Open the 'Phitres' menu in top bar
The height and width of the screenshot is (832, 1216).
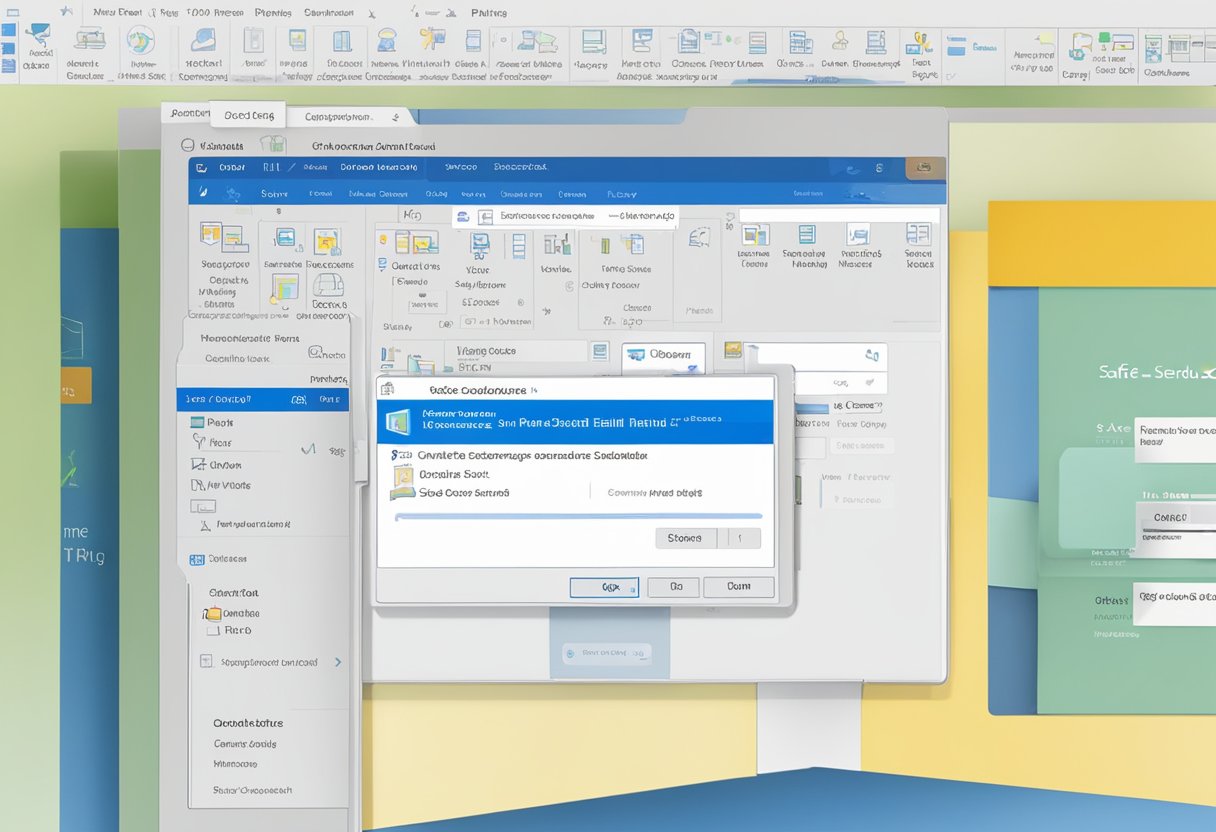coord(487,13)
